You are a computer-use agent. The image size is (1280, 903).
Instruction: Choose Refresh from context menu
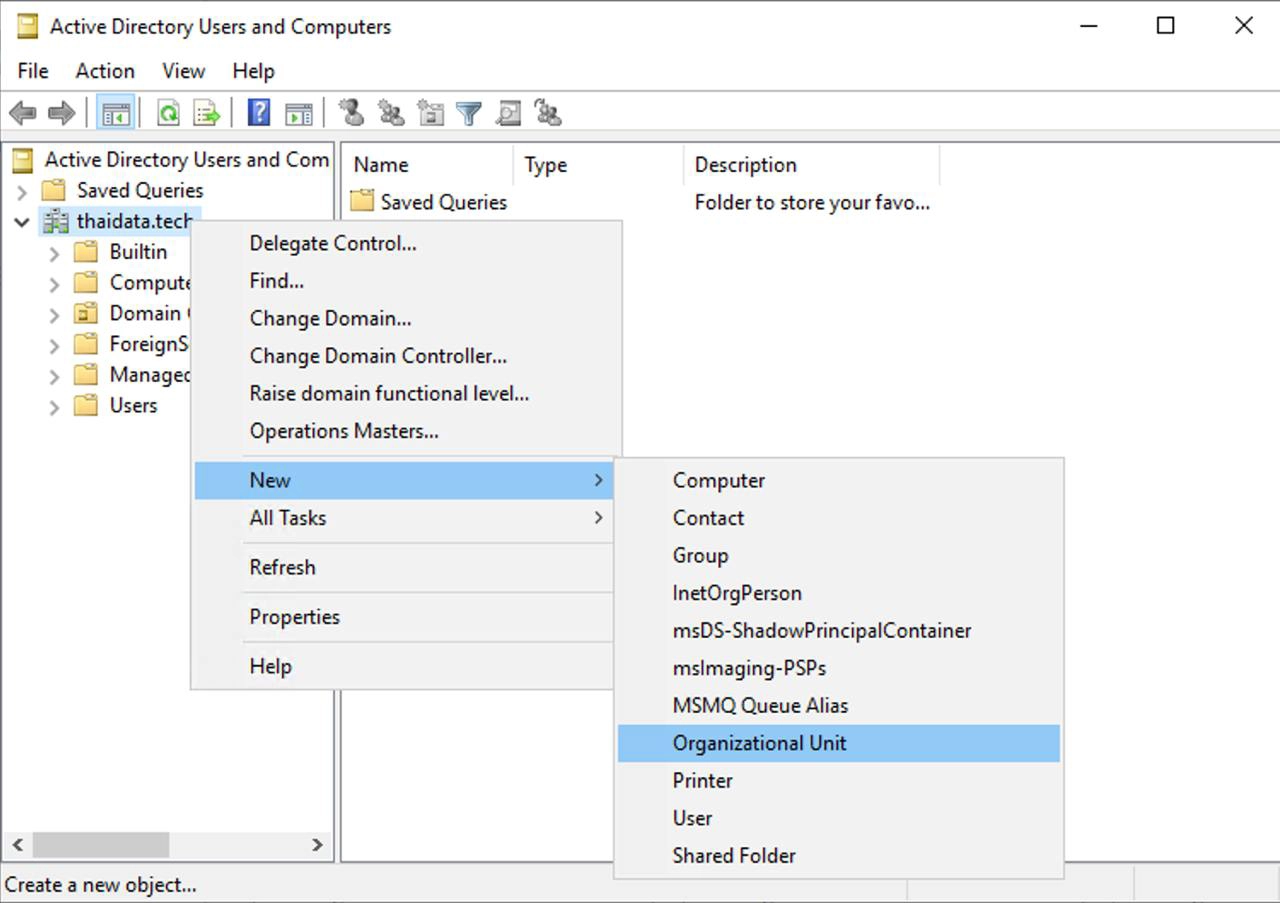pyautogui.click(x=405, y=567)
